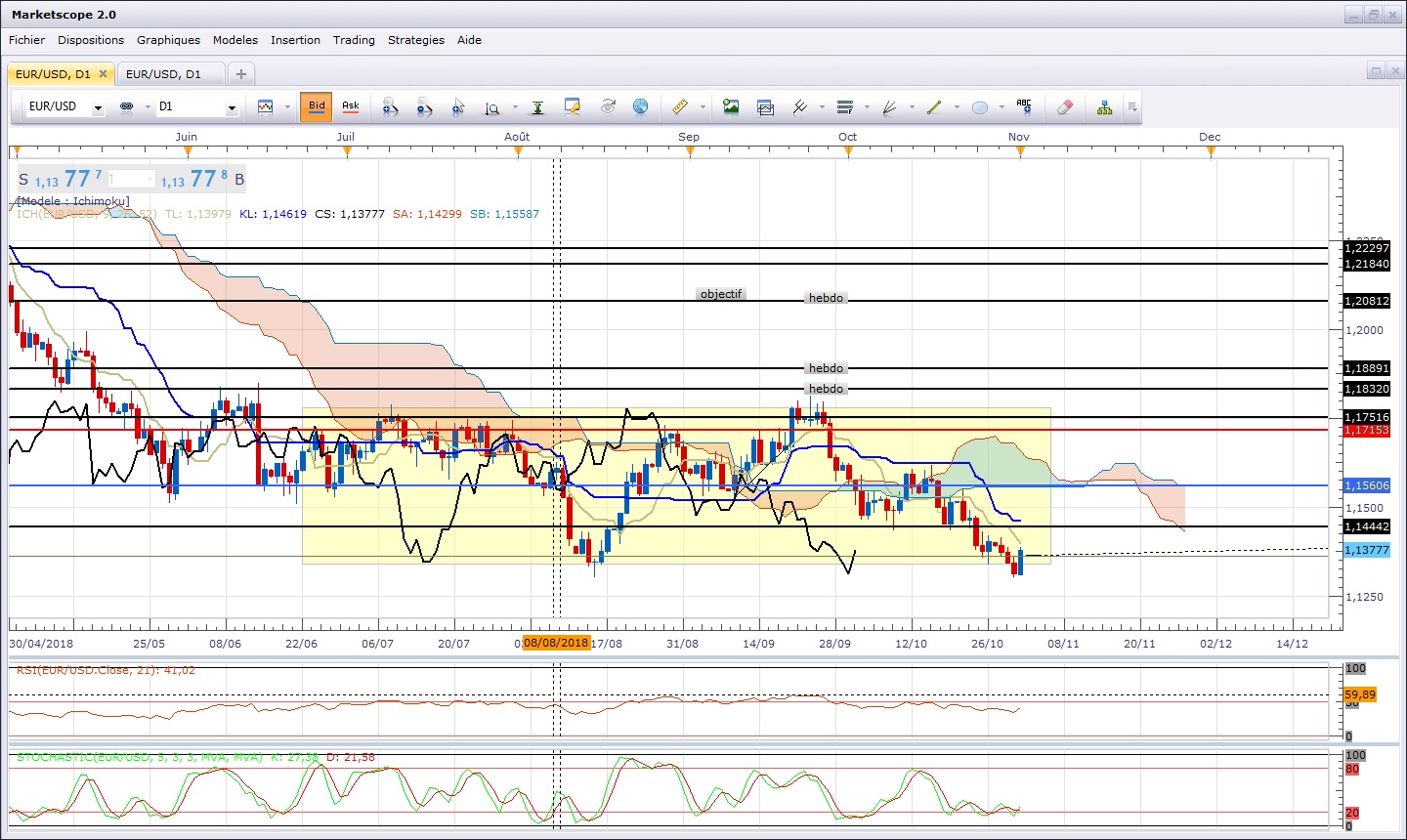1407x840 pixels.
Task: Open the Fichier menu
Action: 27,40
